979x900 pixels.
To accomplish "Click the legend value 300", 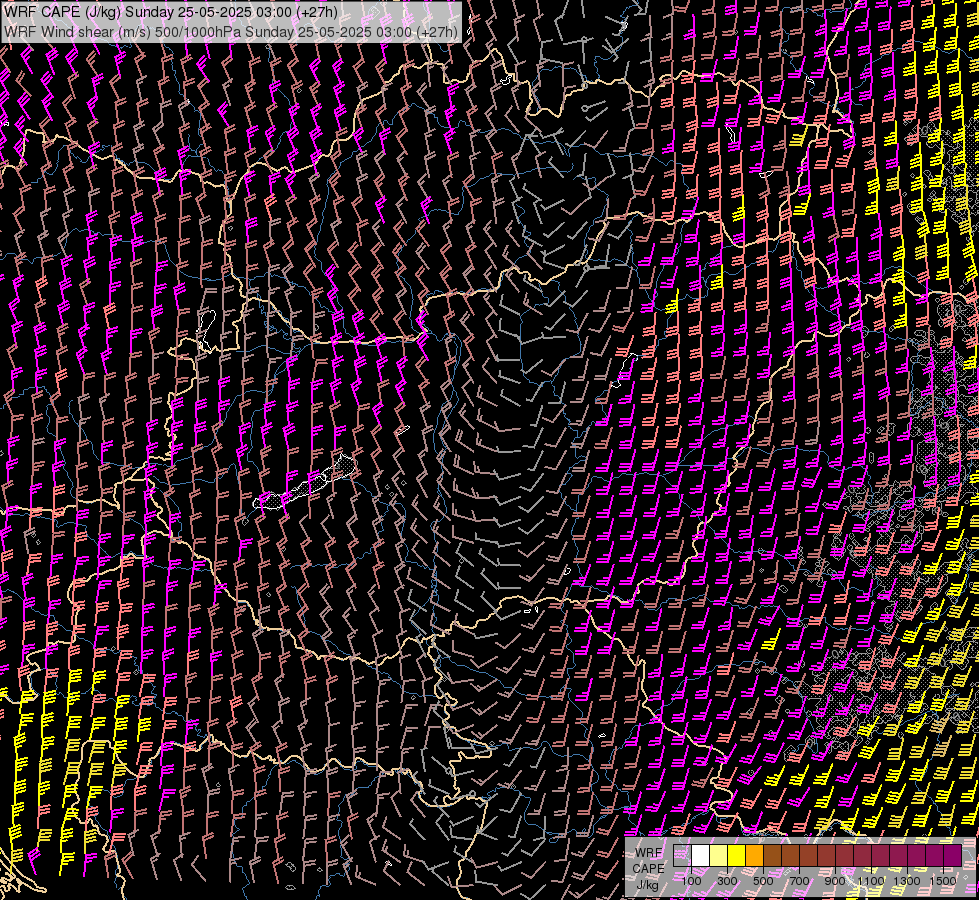I will [727, 881].
